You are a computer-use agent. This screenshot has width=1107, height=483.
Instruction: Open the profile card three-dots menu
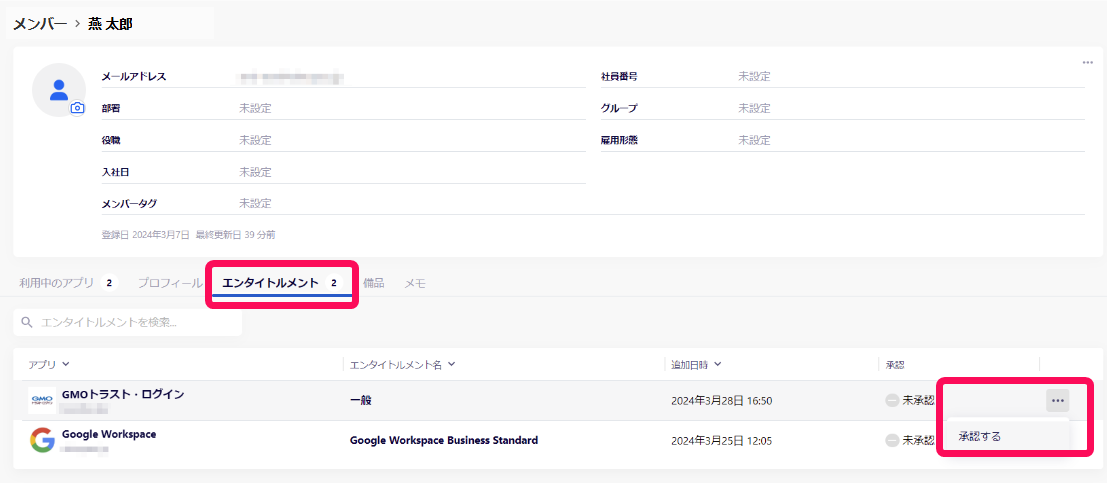(x=1087, y=62)
